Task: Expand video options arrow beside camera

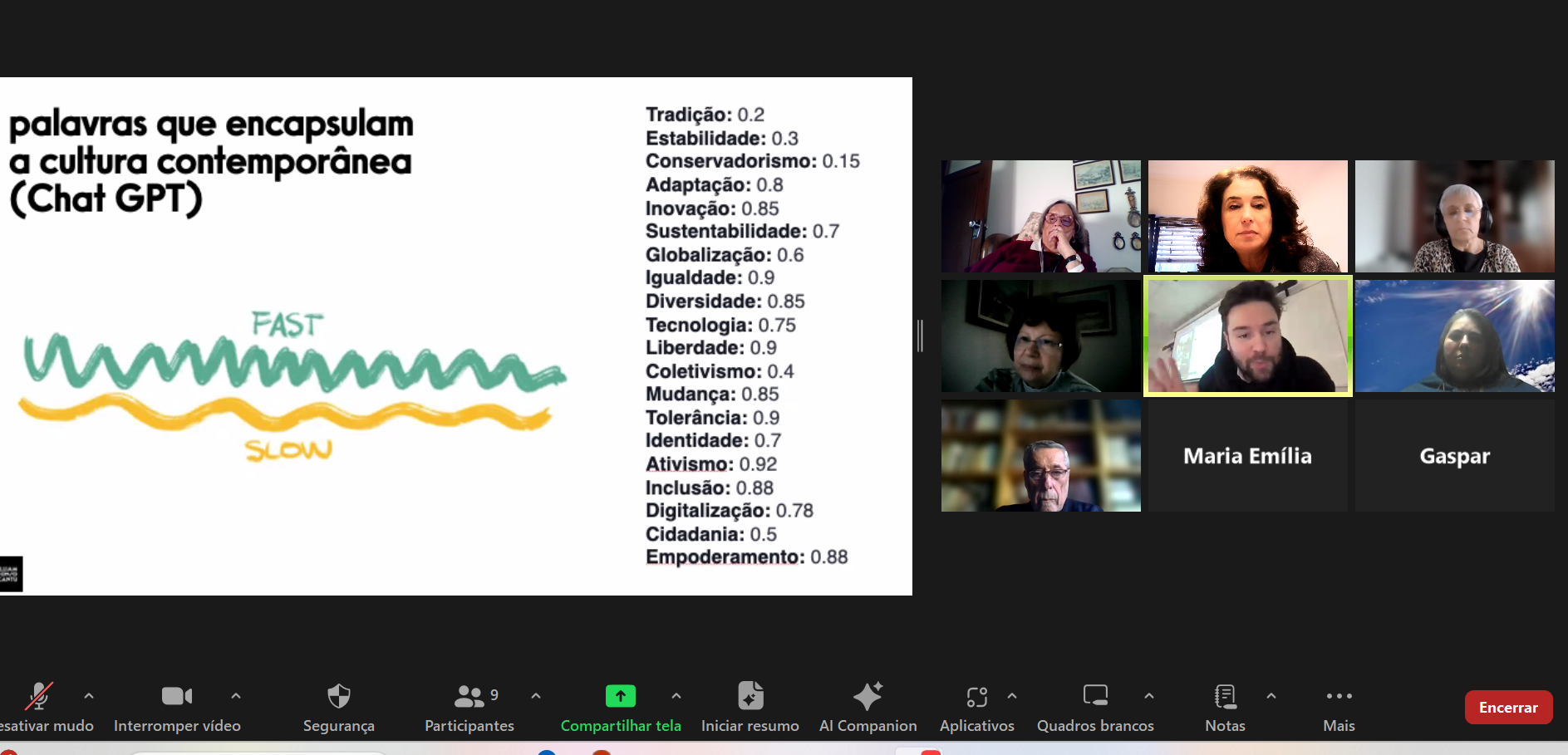Action: point(236,696)
